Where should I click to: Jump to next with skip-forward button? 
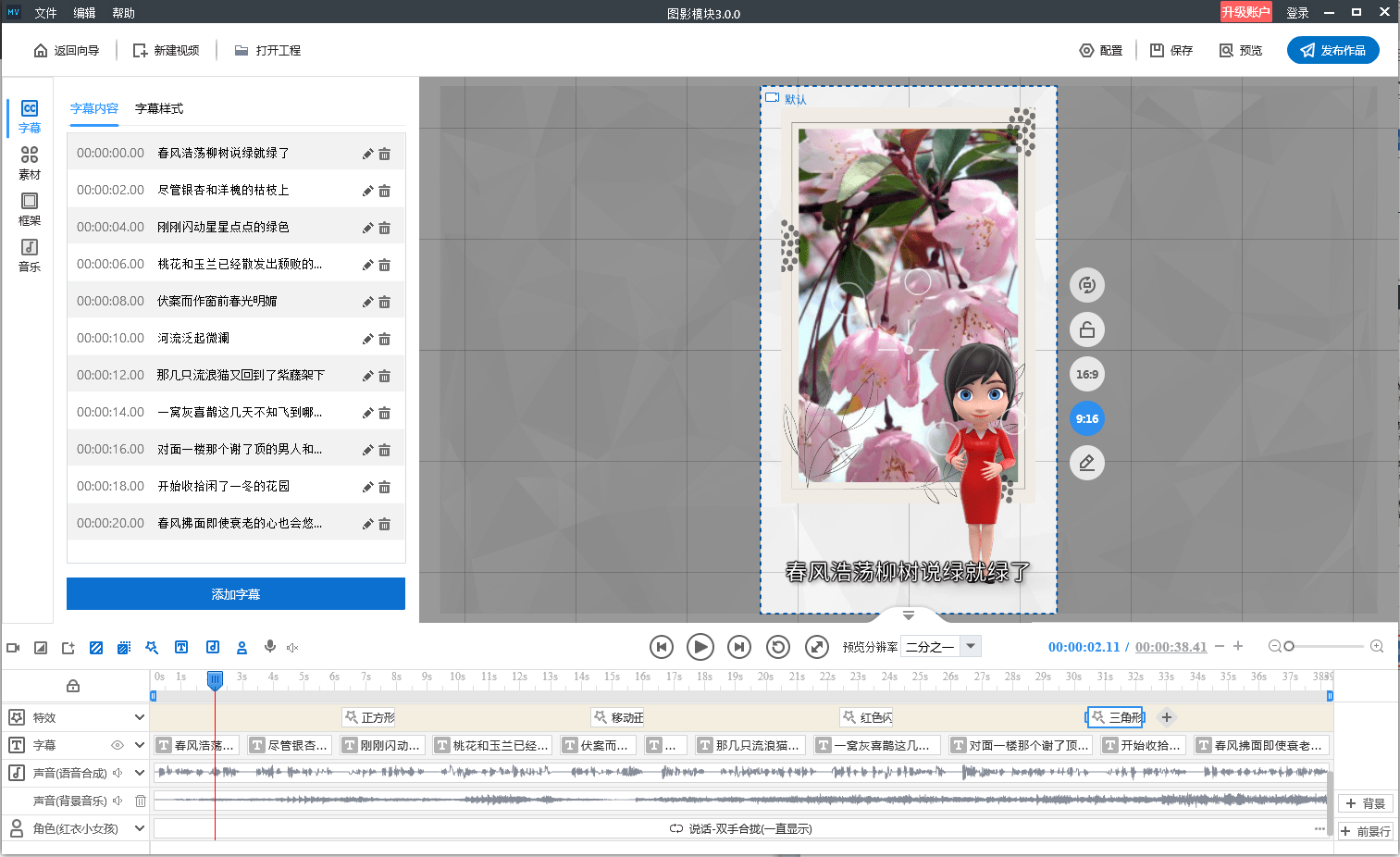[x=739, y=647]
